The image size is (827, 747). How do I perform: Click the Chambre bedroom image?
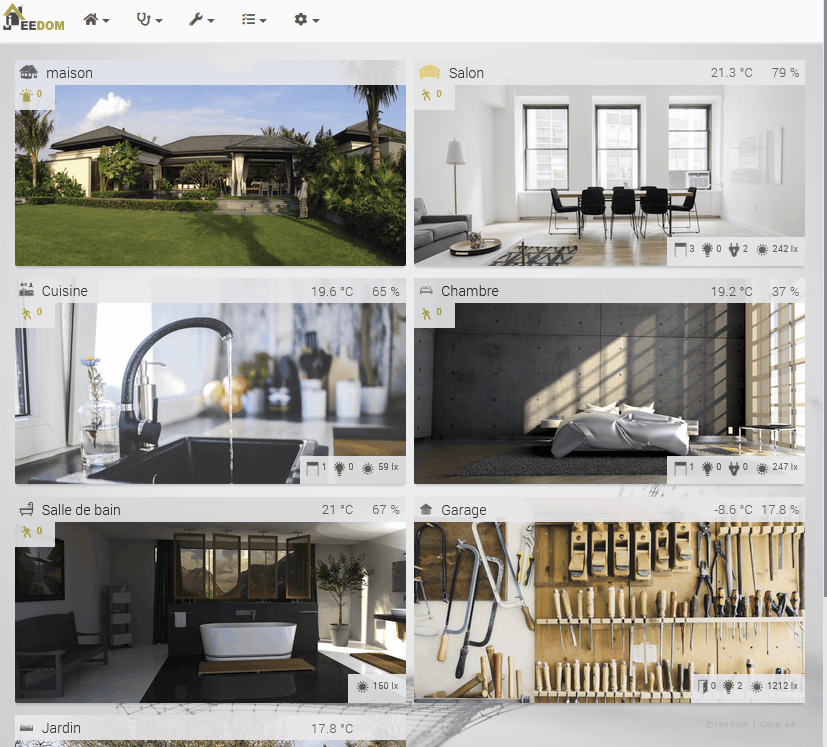(x=580, y=390)
